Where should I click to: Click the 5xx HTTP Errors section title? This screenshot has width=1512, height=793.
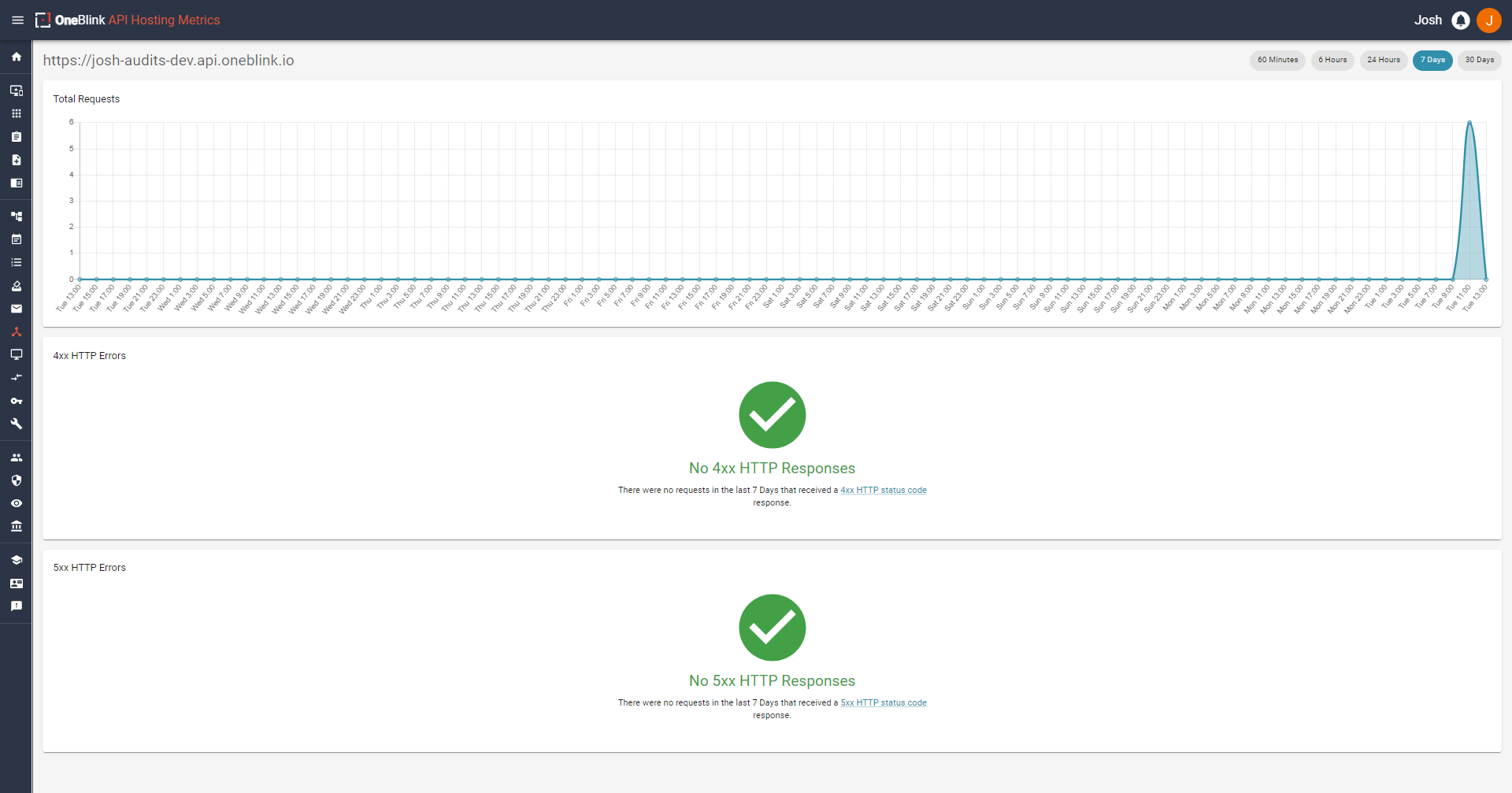coord(90,568)
